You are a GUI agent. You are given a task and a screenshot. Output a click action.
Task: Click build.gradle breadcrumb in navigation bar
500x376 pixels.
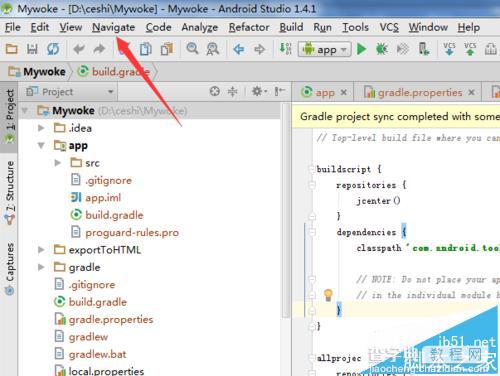tap(114, 71)
